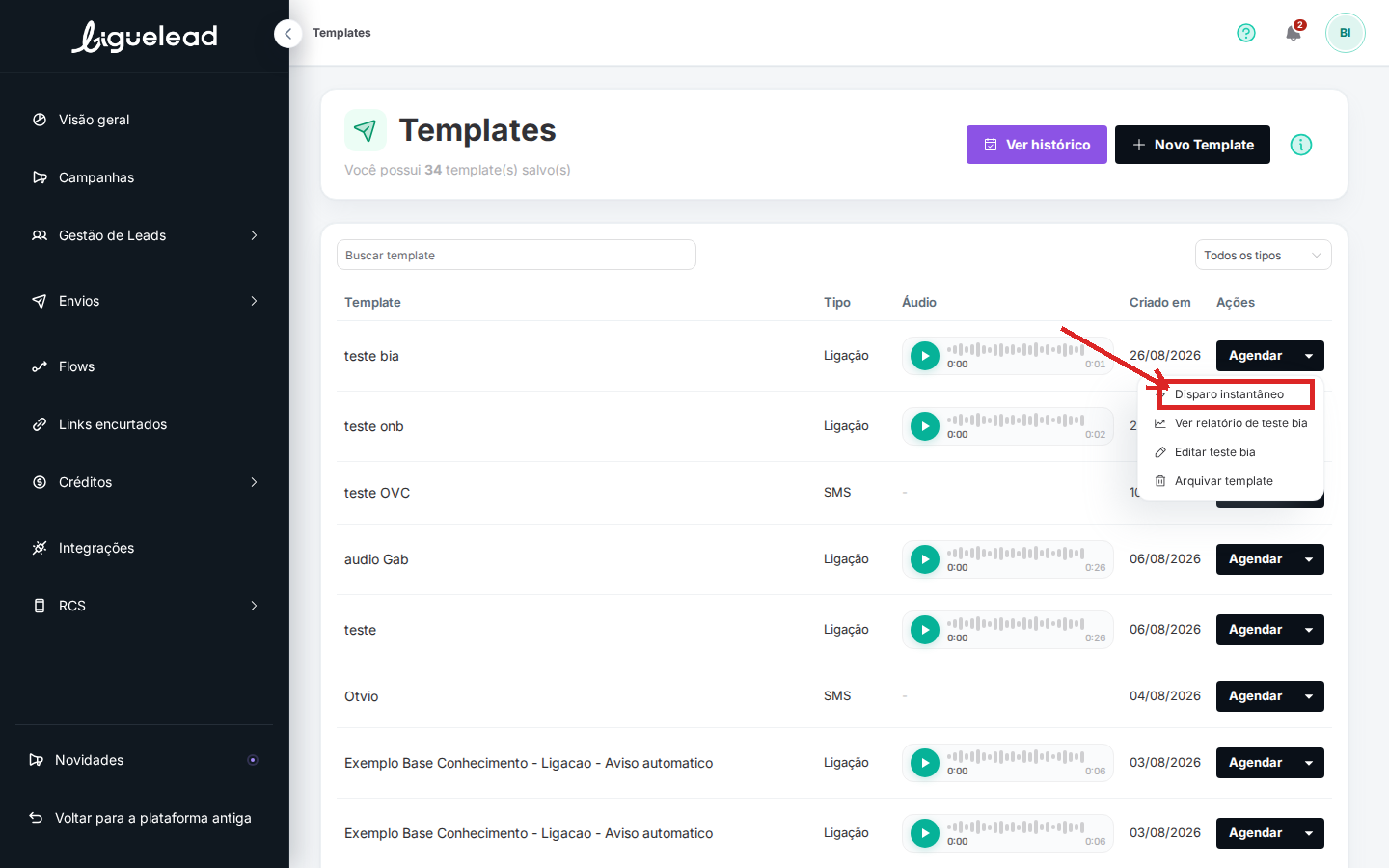This screenshot has width=1389, height=868.
Task: Choose Arquivar template from the menu
Action: click(1231, 481)
